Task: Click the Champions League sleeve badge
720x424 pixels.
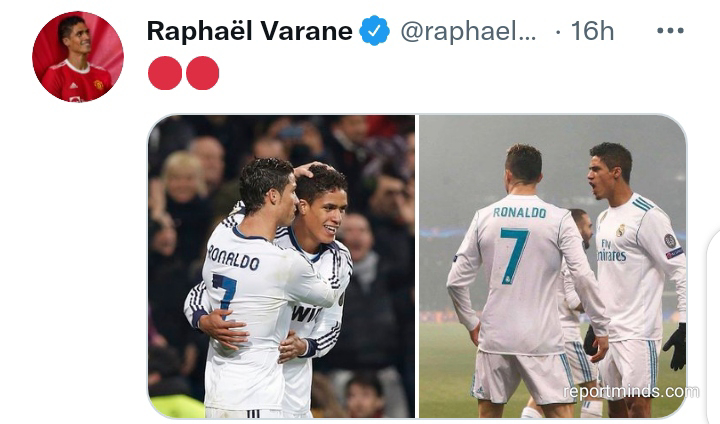Action: point(670,241)
